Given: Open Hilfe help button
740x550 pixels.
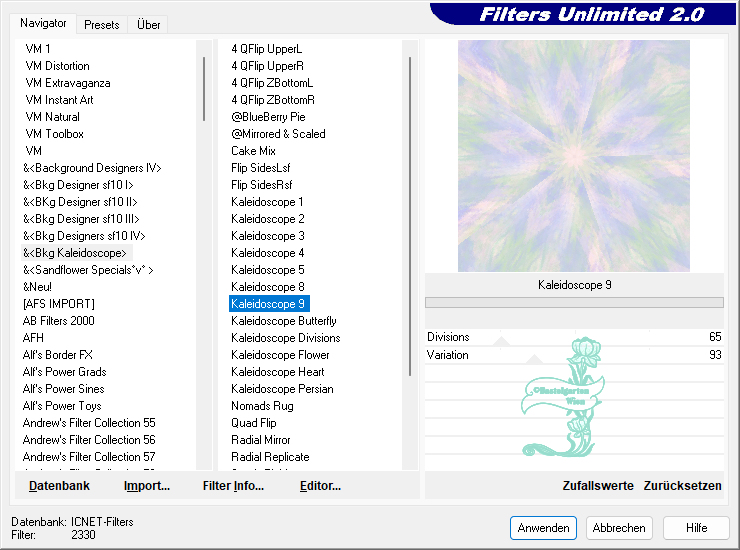Looking at the screenshot, I should 696,528.
